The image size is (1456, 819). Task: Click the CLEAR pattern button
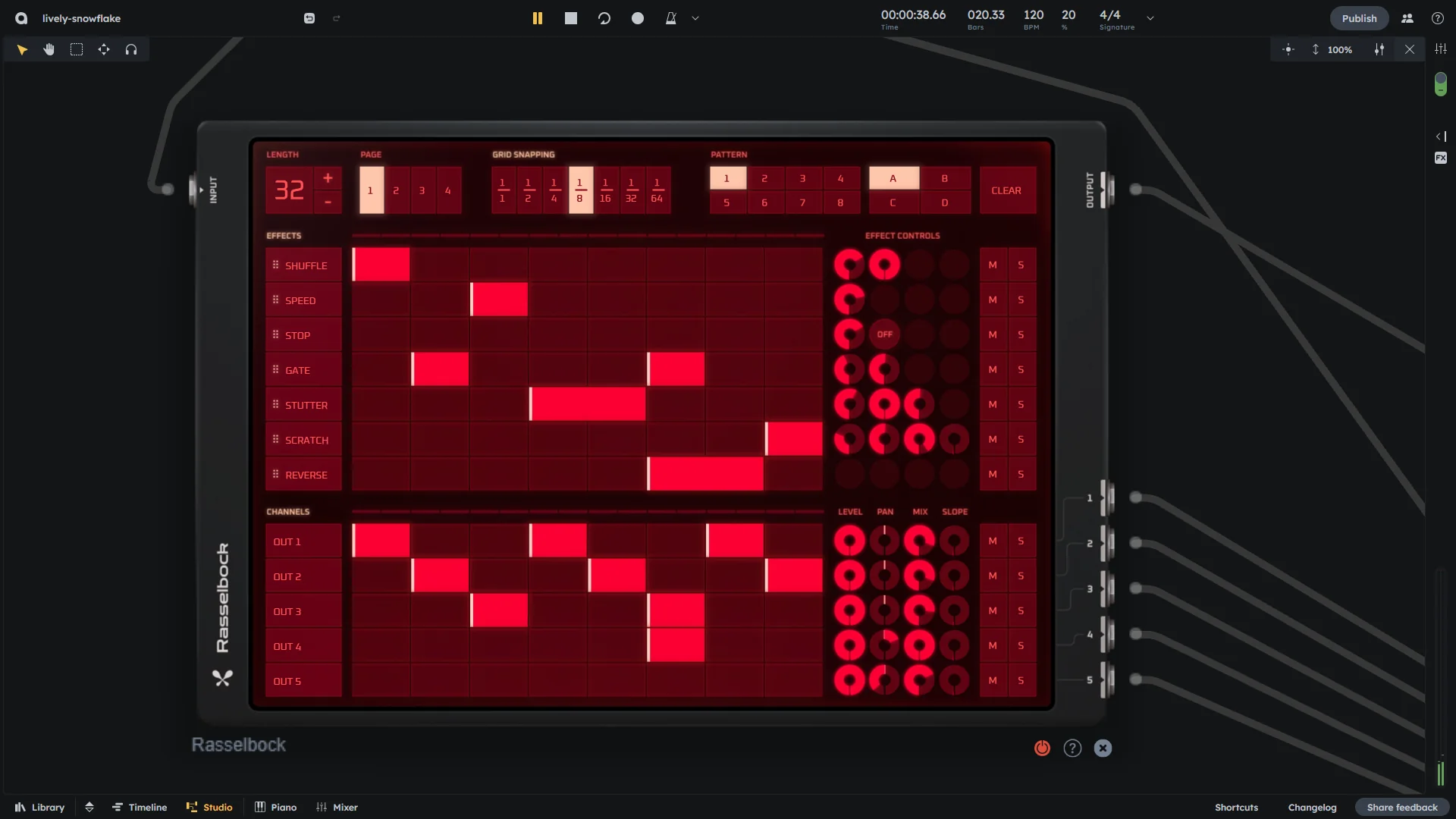tap(1006, 190)
